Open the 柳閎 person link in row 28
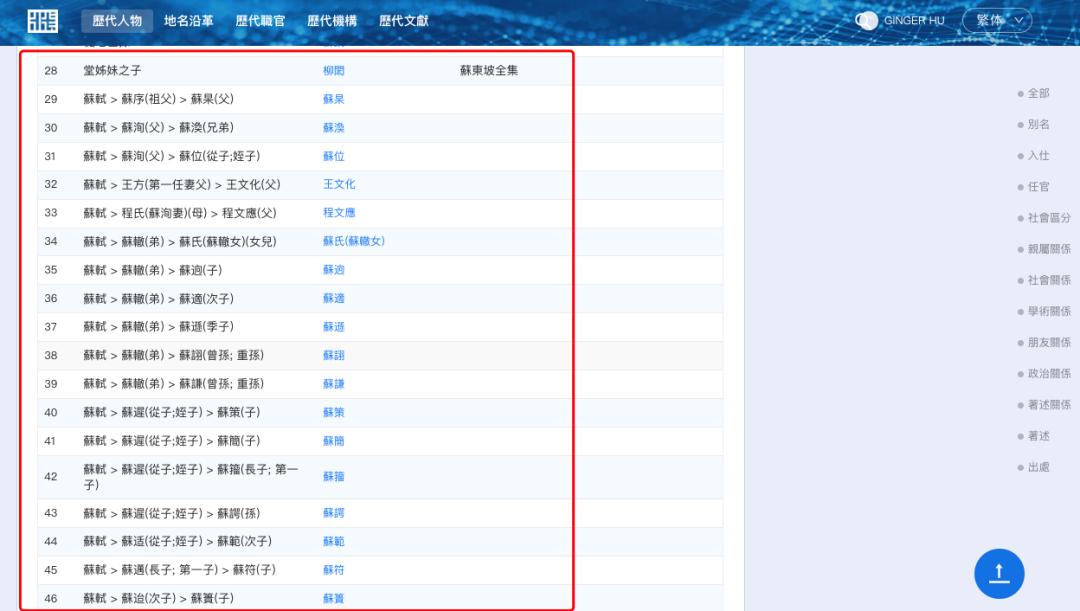1080x611 pixels. [333, 70]
